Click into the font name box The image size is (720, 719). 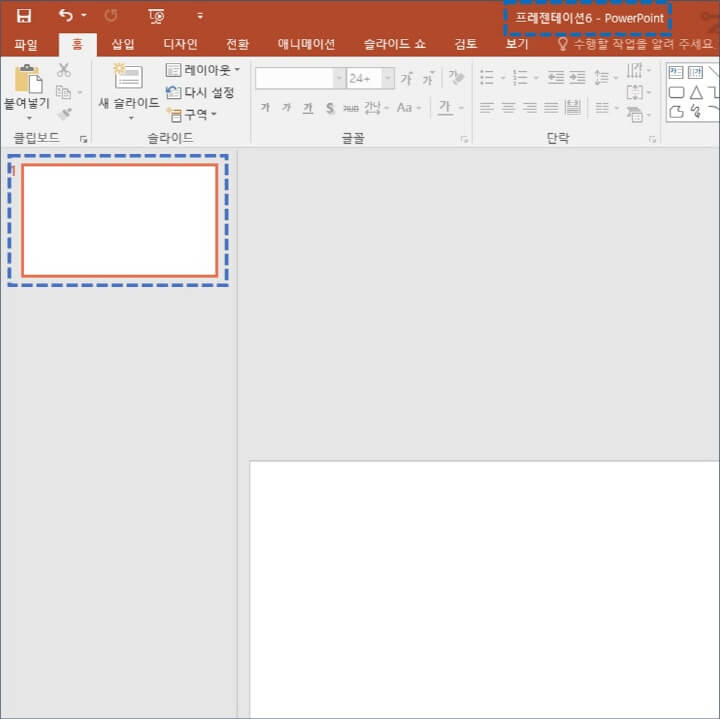coord(294,78)
